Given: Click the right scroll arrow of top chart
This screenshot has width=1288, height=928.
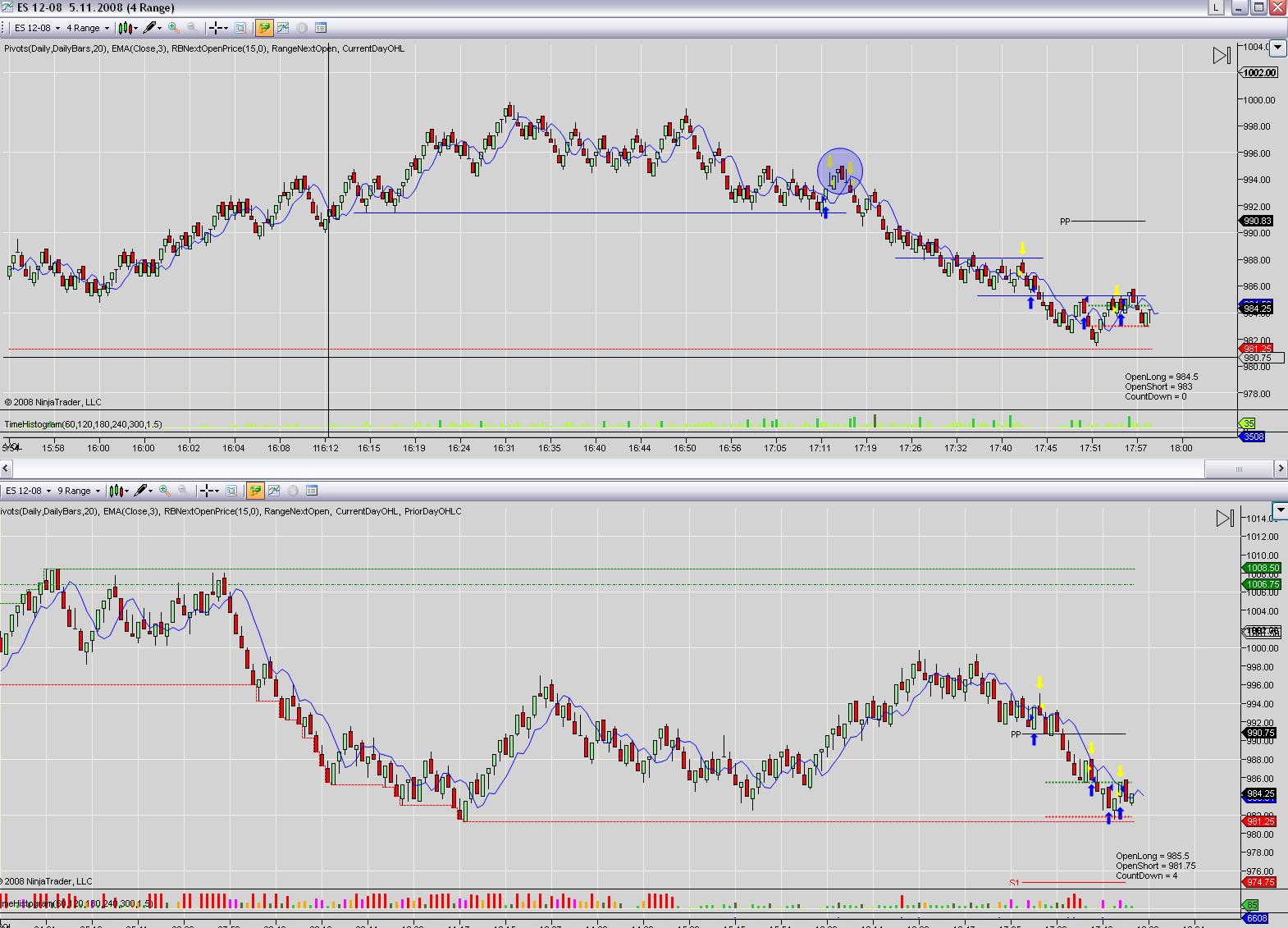Looking at the screenshot, I should coord(1280,469).
